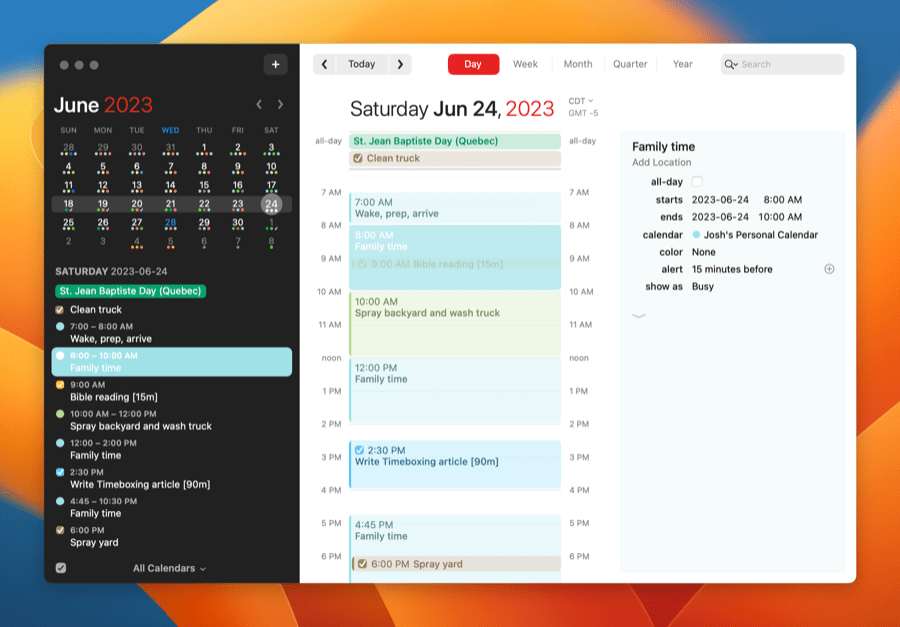Screen dimensions: 900x627
Task: Toggle Clean truck checkbox in all-day row
Action: [358, 158]
